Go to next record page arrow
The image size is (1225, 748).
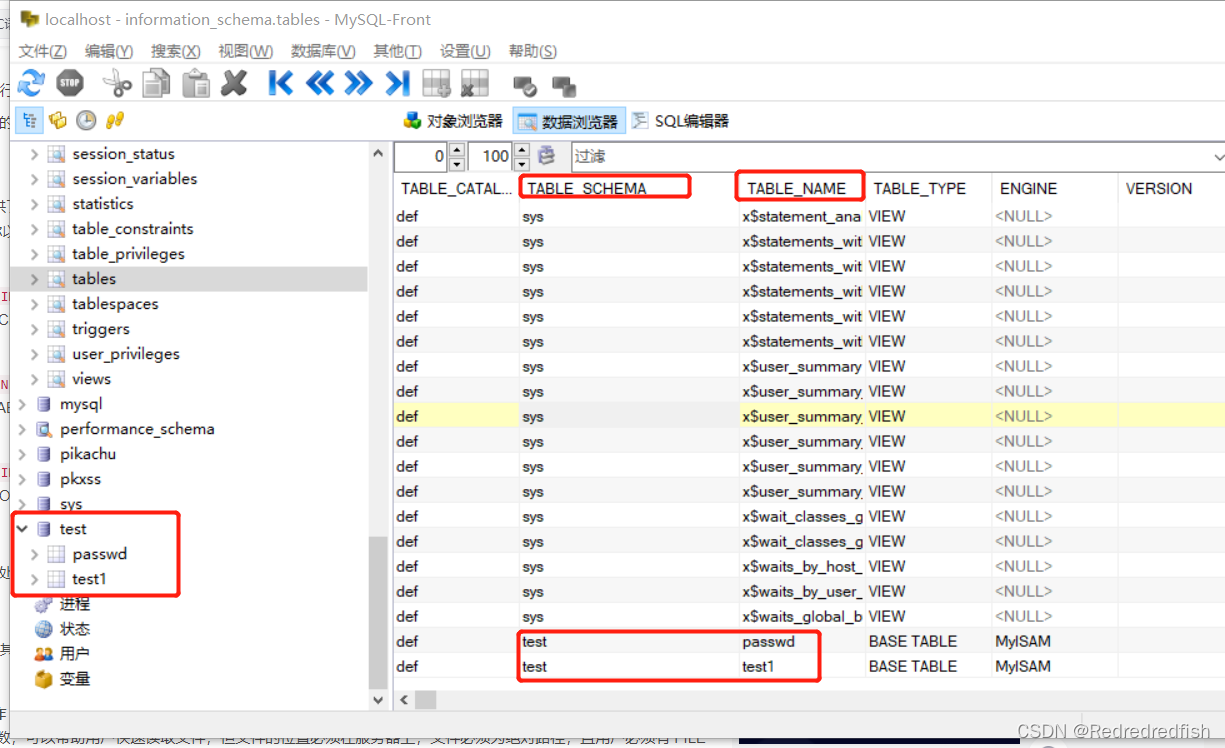(x=358, y=83)
